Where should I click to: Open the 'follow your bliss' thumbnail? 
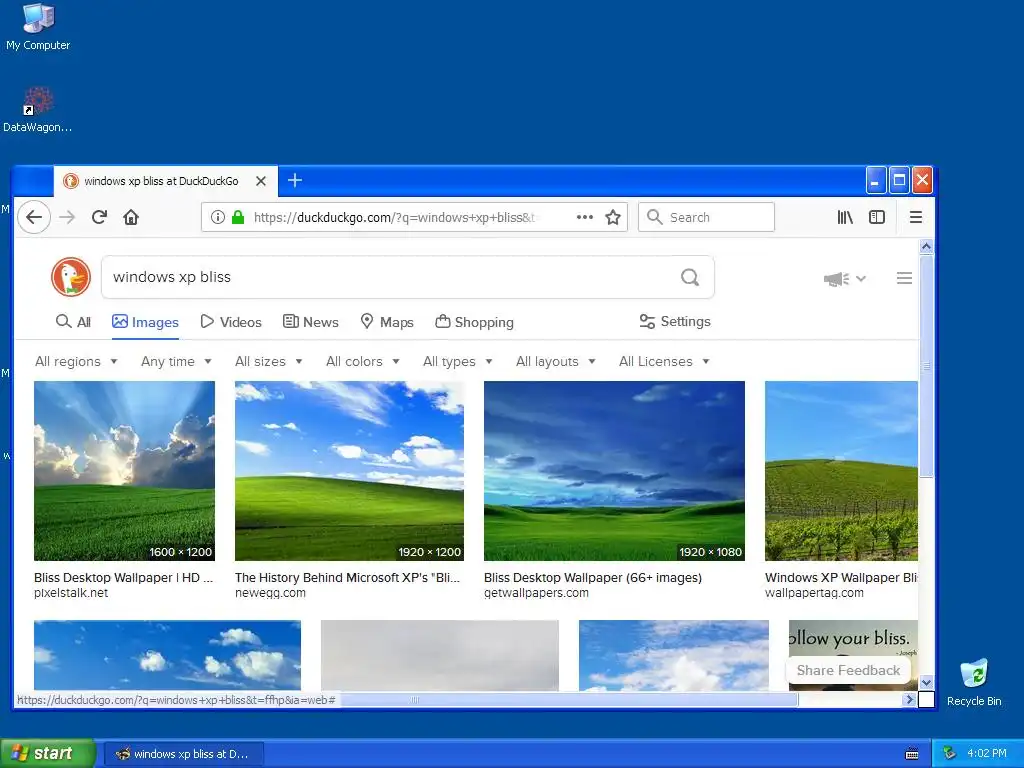[853, 639]
